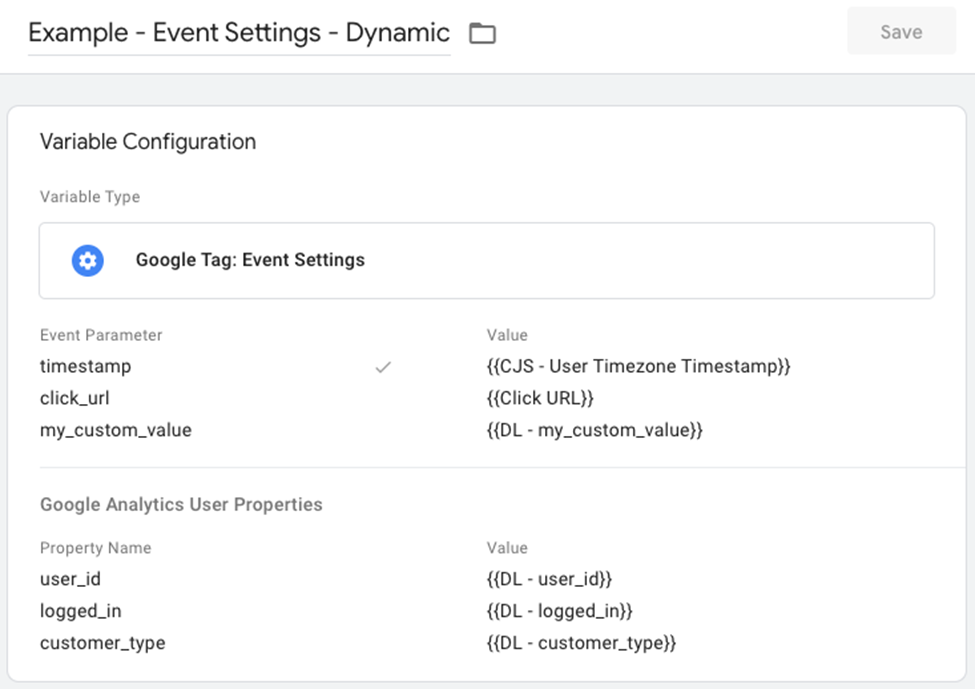975x689 pixels.
Task: Edit the variable name title field
Action: (x=239, y=33)
